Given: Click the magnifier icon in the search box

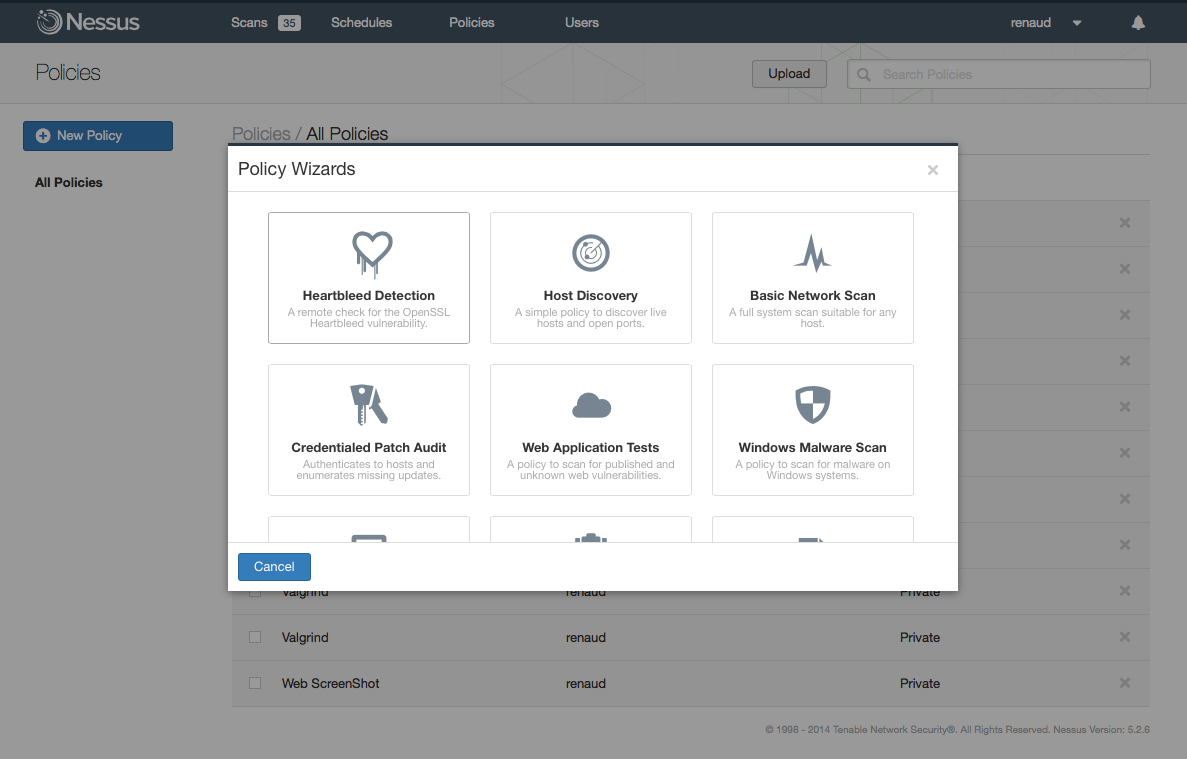Looking at the screenshot, I should [864, 74].
